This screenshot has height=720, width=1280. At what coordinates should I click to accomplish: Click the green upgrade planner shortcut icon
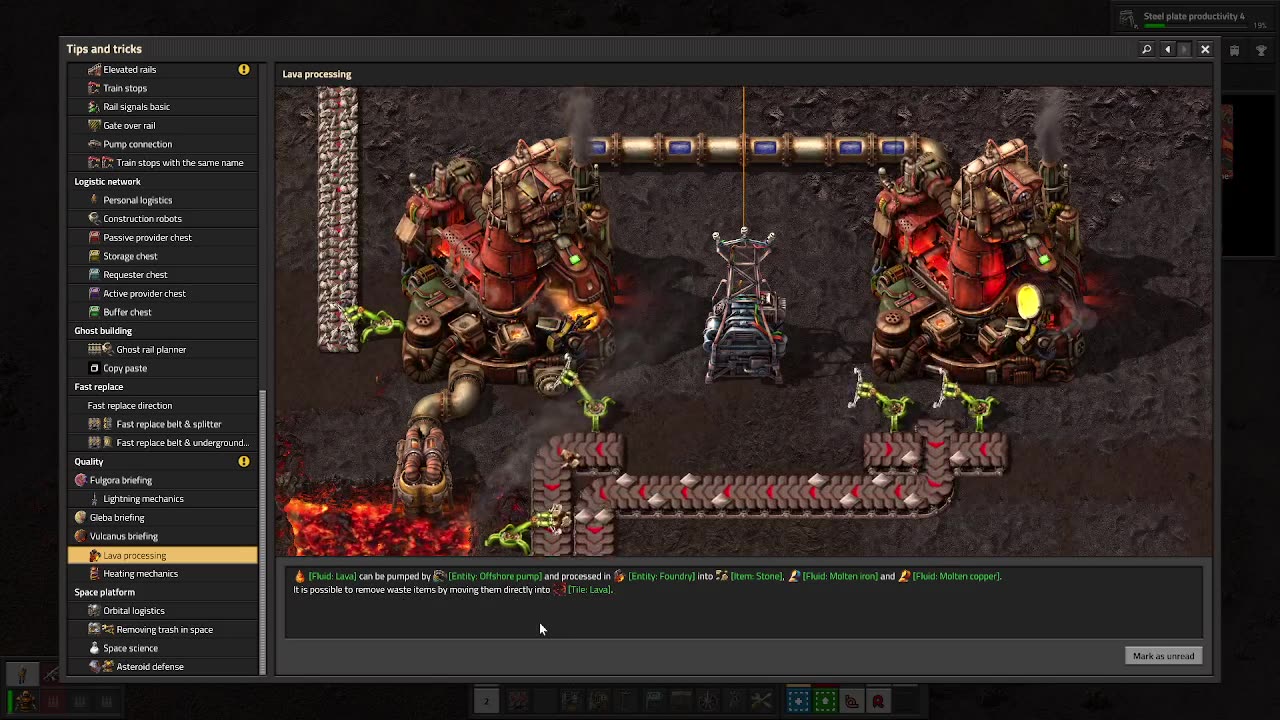pos(825,701)
